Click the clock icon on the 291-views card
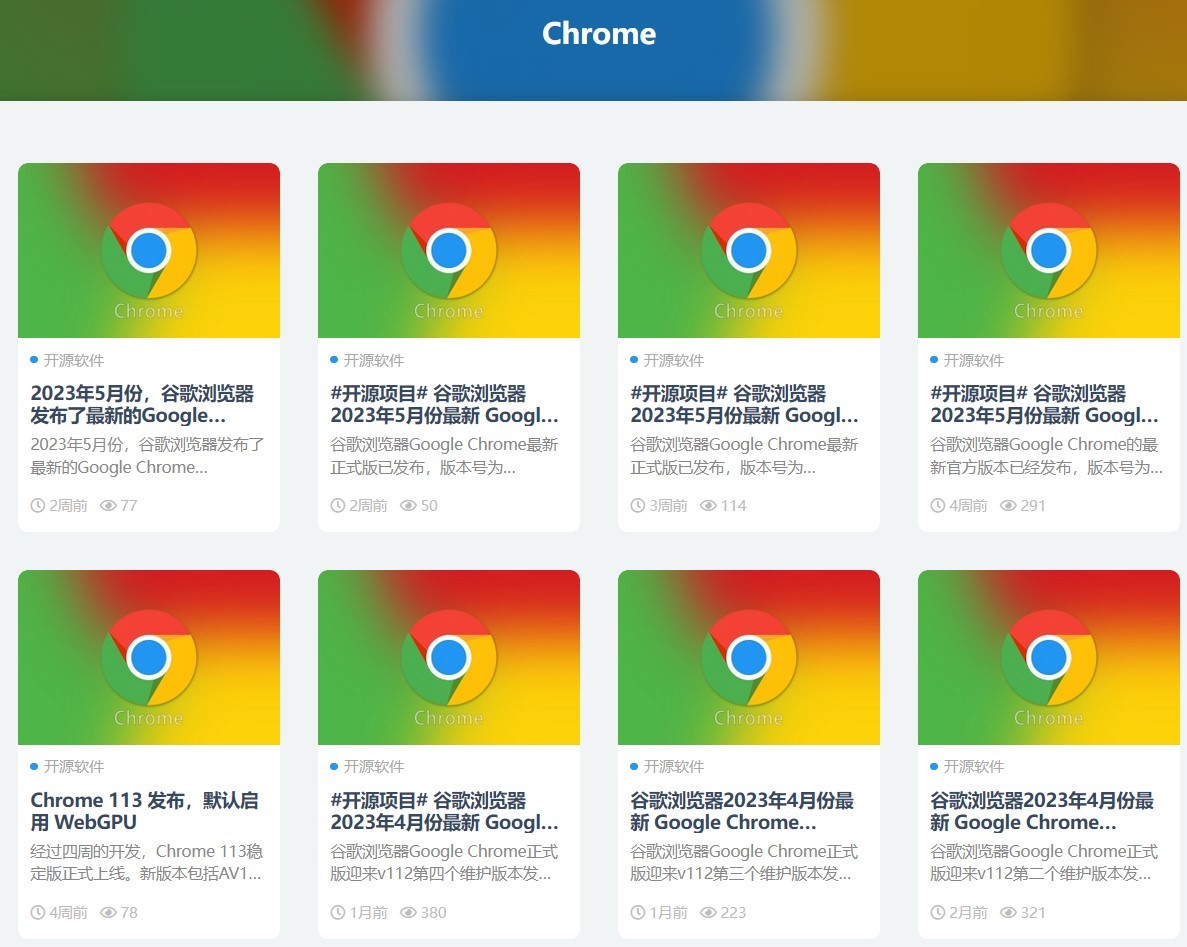The width and height of the screenshot is (1187, 947). coord(937,506)
